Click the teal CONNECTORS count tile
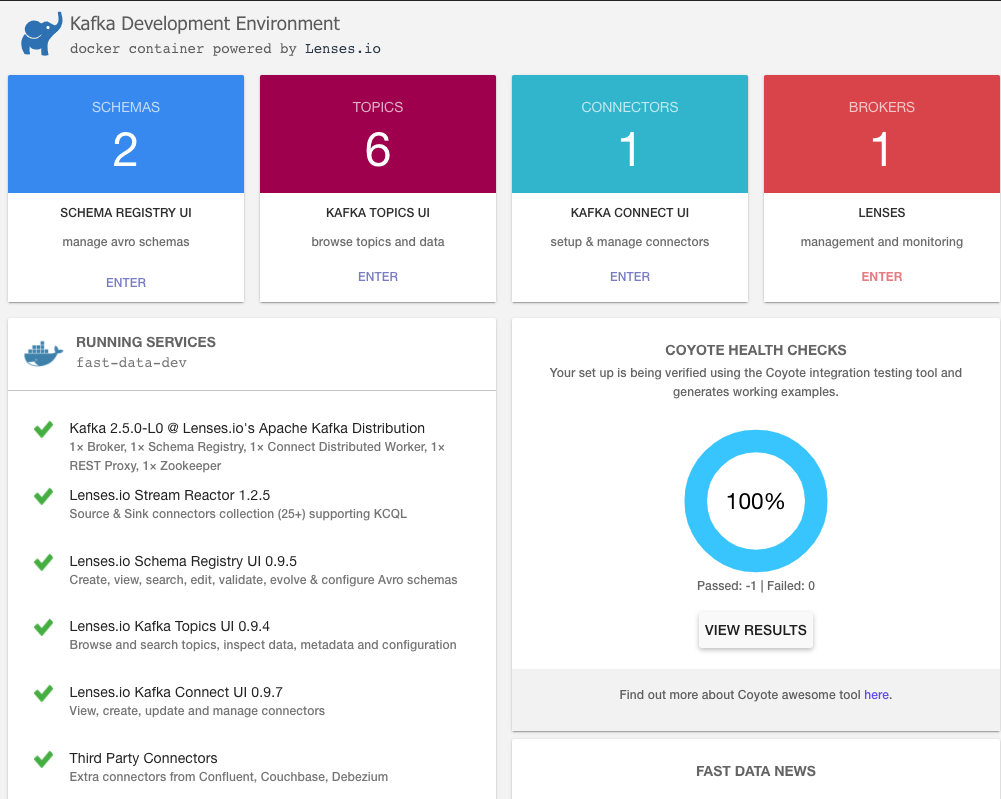 [x=630, y=134]
